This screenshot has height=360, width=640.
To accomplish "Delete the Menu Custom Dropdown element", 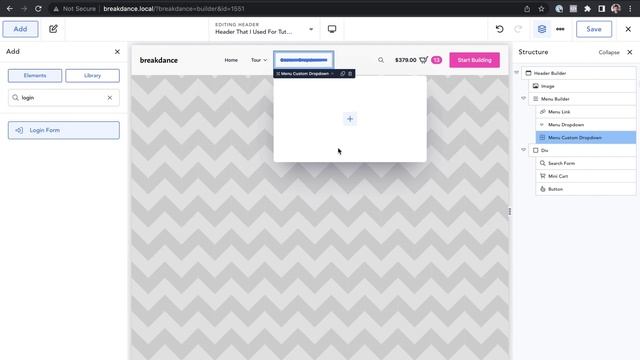I will [x=350, y=73].
